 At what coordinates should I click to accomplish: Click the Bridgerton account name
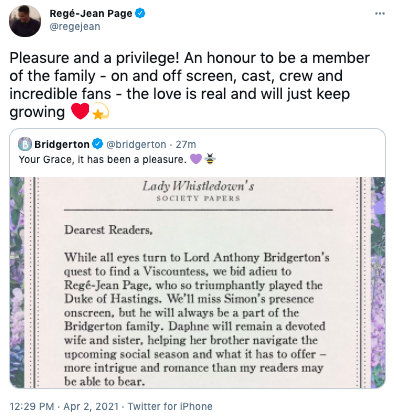62,144
